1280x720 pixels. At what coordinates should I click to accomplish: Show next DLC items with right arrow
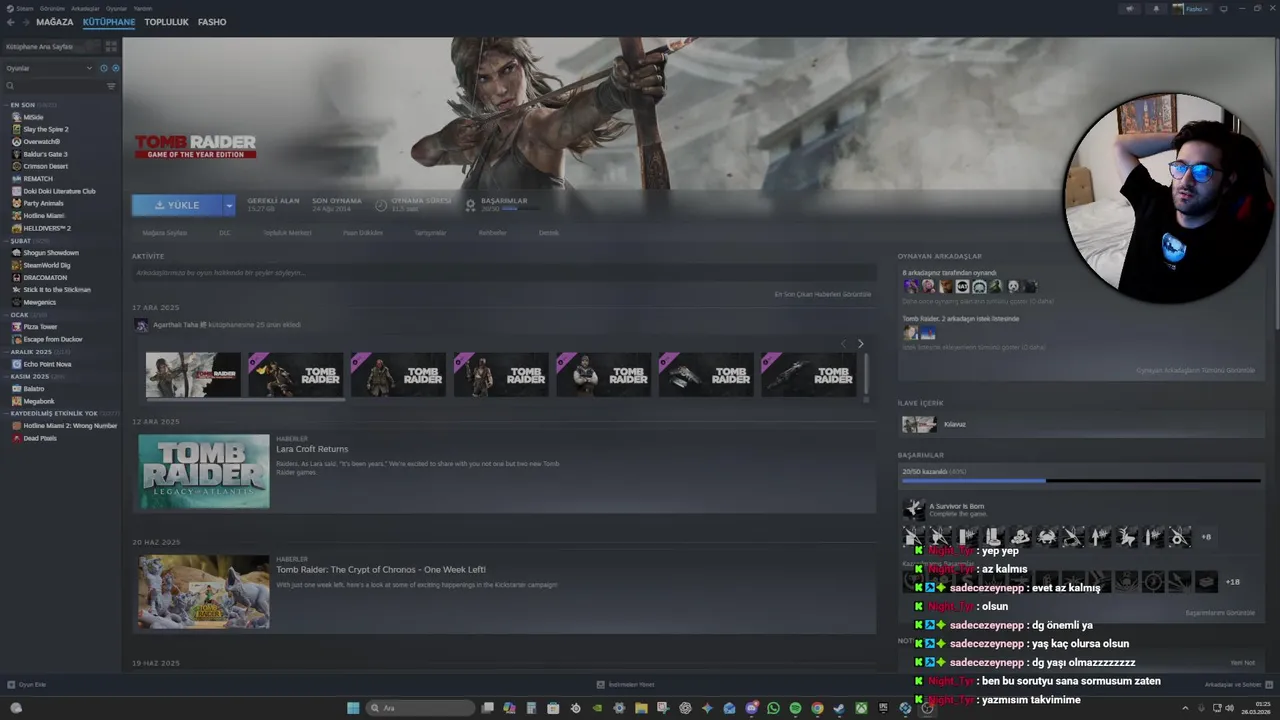pyautogui.click(x=860, y=344)
